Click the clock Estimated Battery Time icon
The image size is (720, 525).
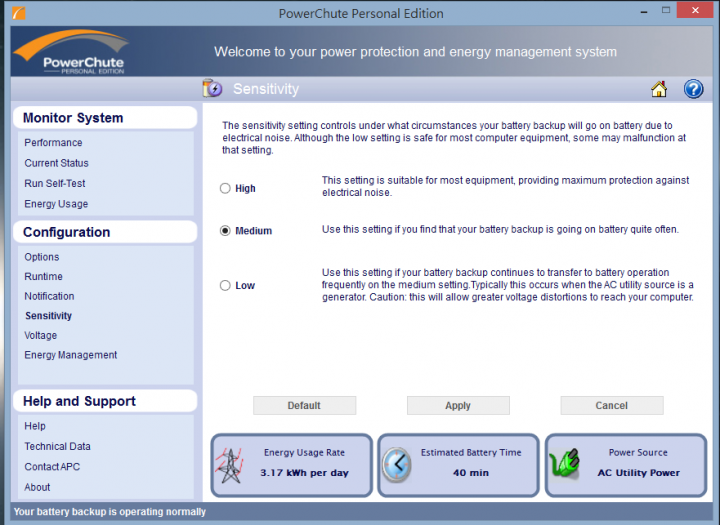click(x=397, y=465)
